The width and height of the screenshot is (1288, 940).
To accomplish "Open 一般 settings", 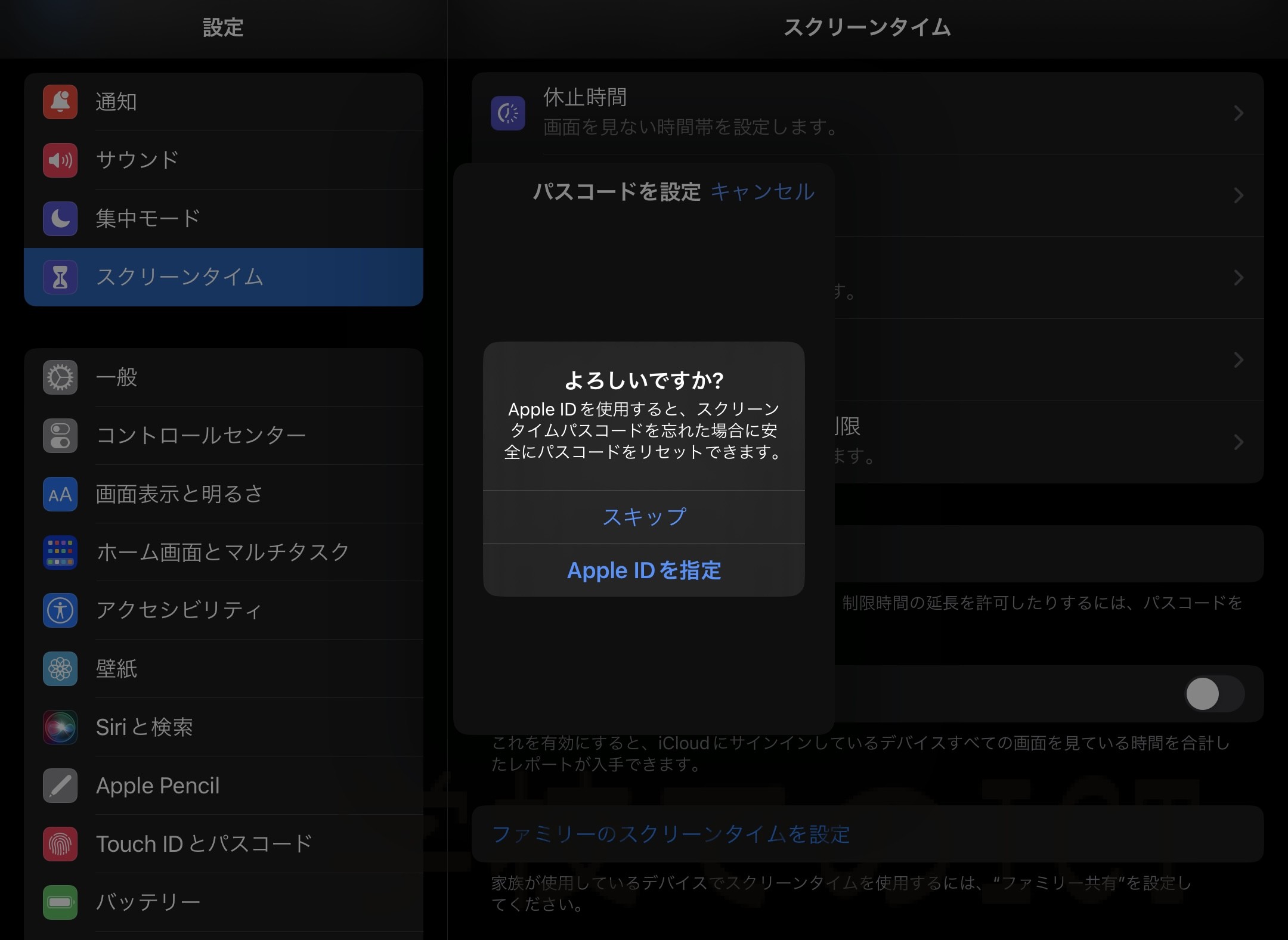I will tap(224, 377).
